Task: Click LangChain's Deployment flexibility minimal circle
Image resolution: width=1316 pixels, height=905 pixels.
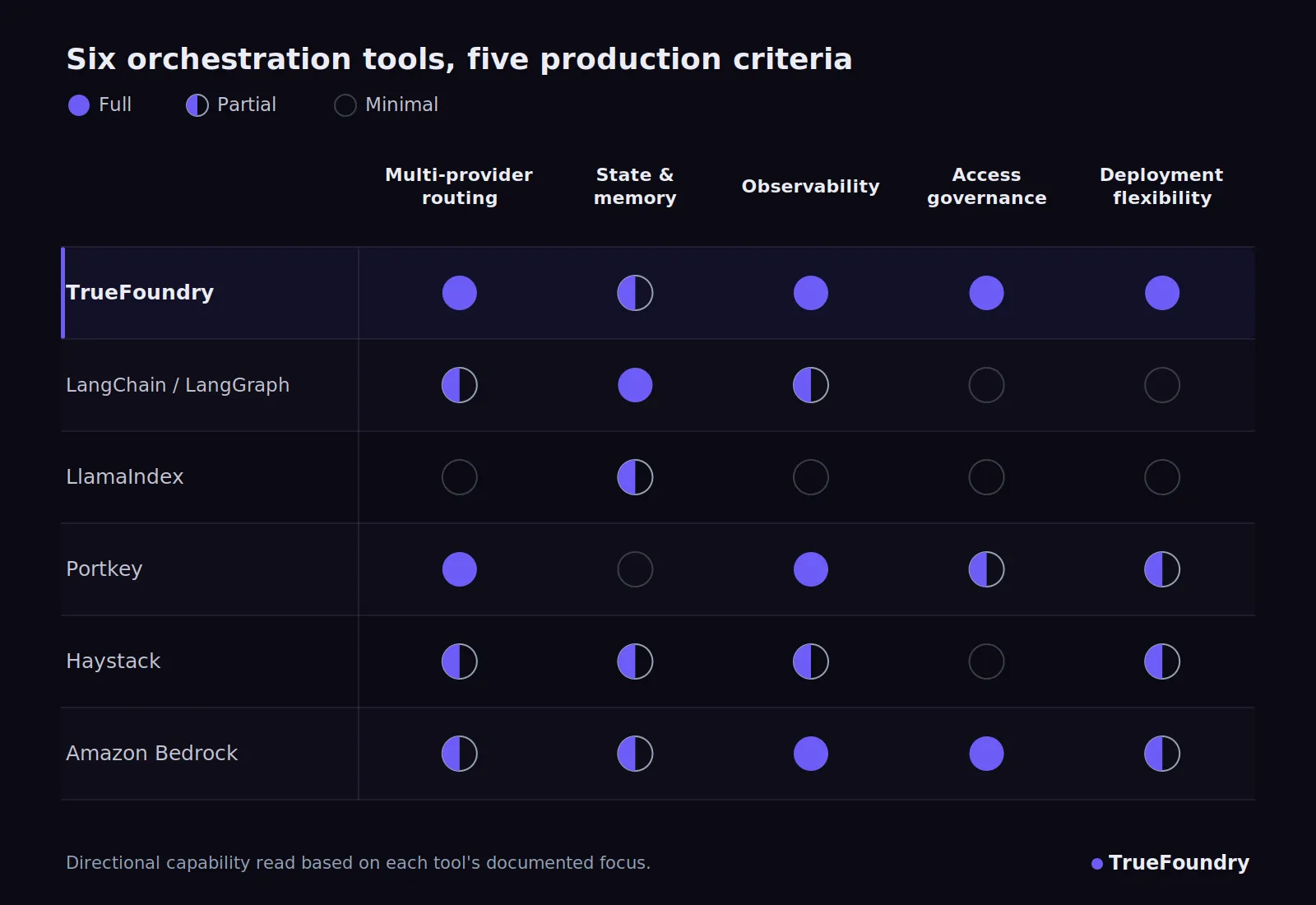Action: [1162, 385]
